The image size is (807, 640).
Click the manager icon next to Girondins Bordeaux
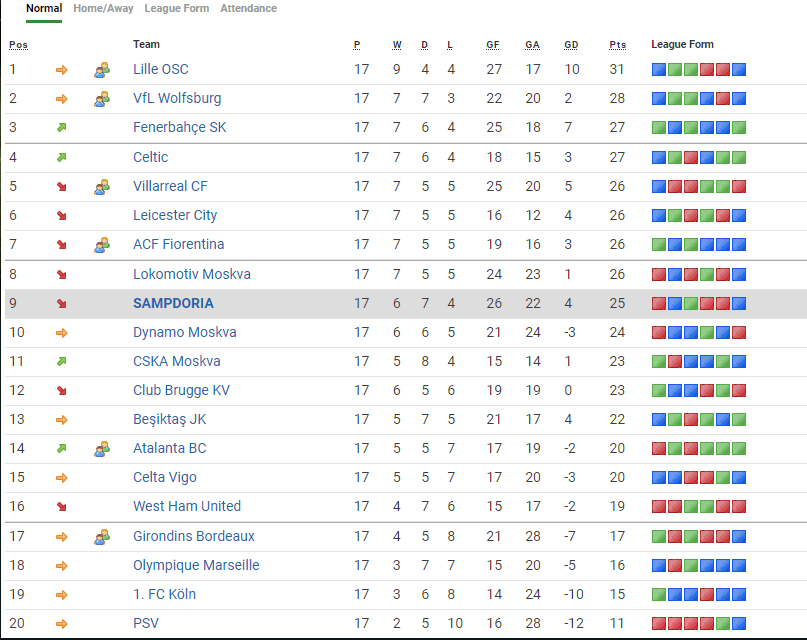[102, 537]
